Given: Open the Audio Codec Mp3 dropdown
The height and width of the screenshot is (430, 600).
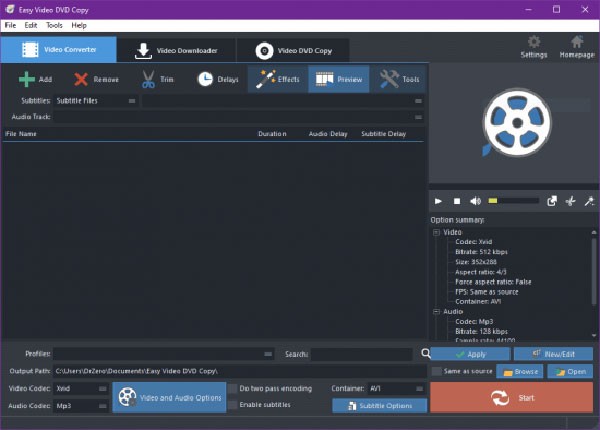Looking at the screenshot, I should point(81,406).
